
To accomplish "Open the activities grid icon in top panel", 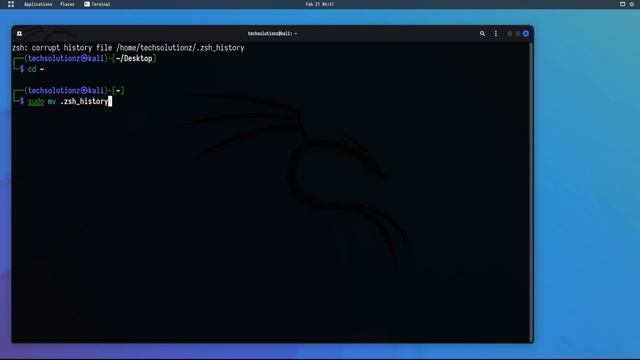I will [11, 4].
